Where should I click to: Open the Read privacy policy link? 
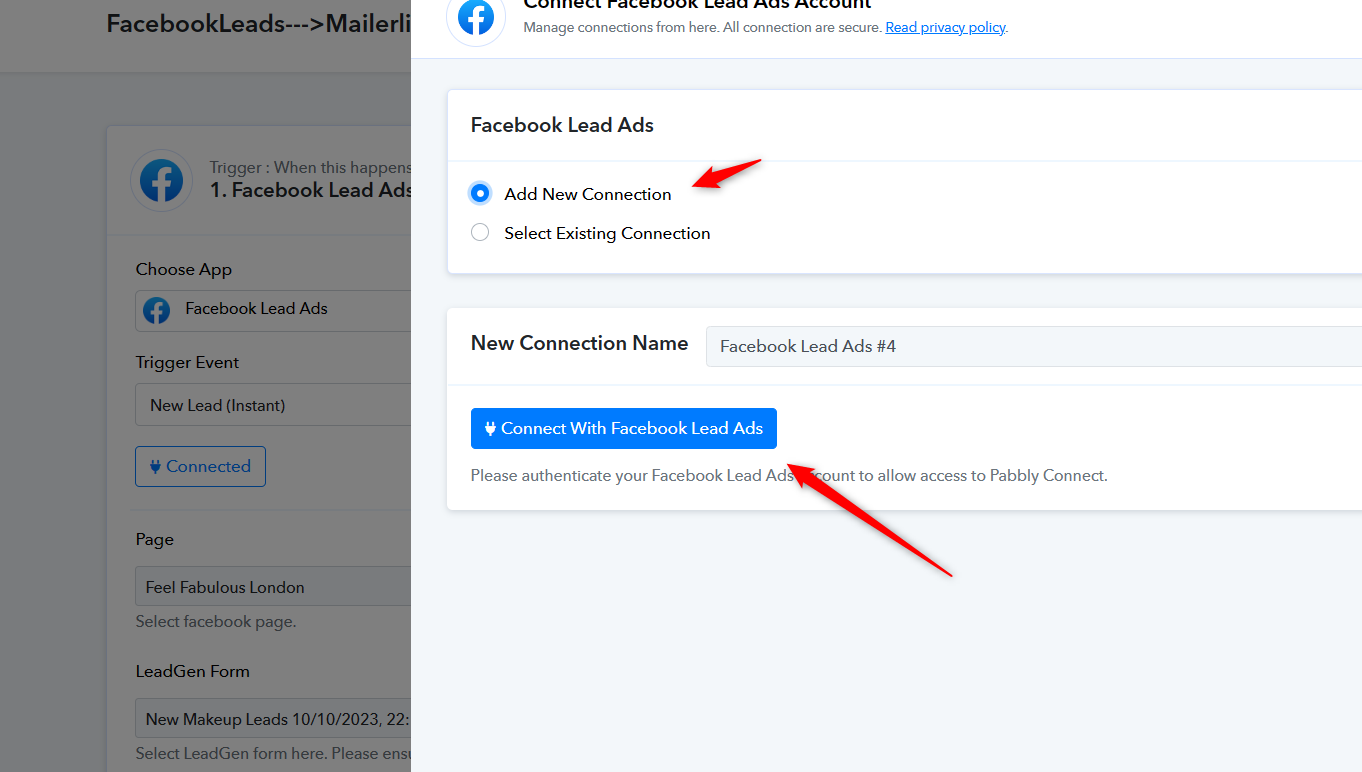click(x=945, y=27)
